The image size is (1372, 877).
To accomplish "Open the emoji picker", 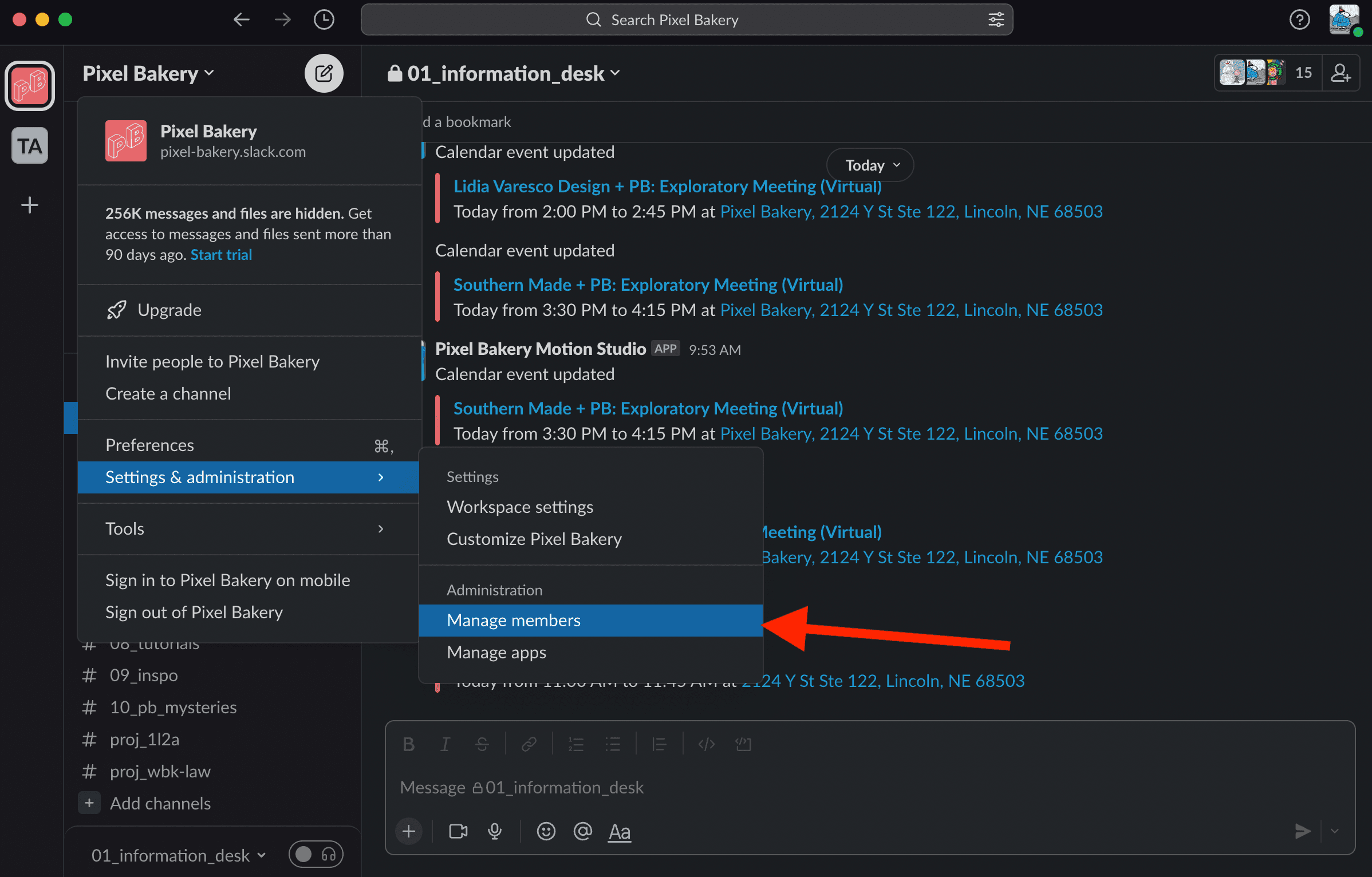I will pos(546,831).
